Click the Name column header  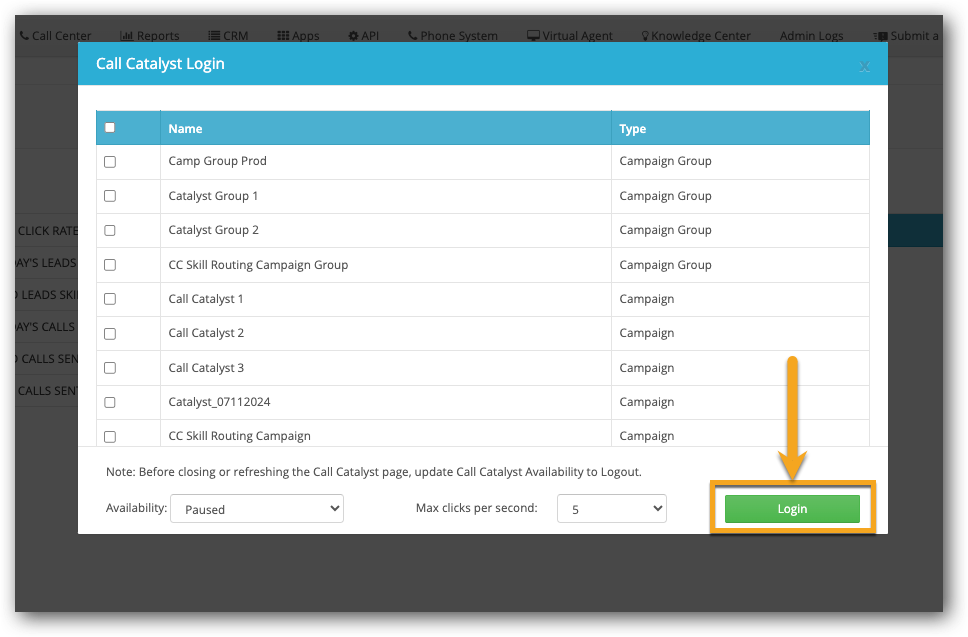coord(386,128)
